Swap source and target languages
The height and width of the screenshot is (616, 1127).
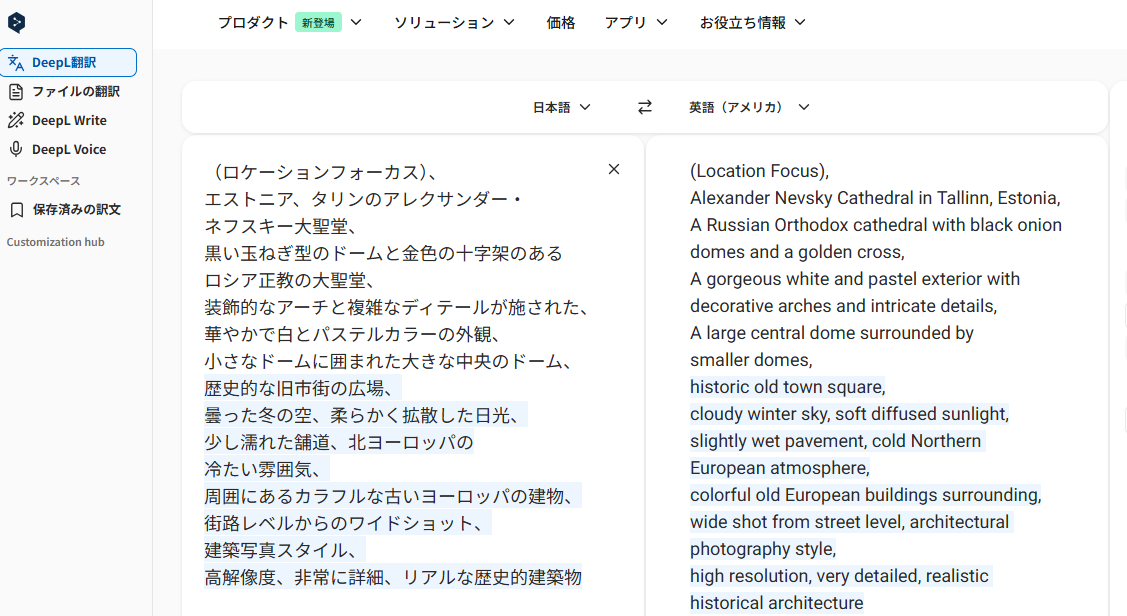pyautogui.click(x=645, y=107)
